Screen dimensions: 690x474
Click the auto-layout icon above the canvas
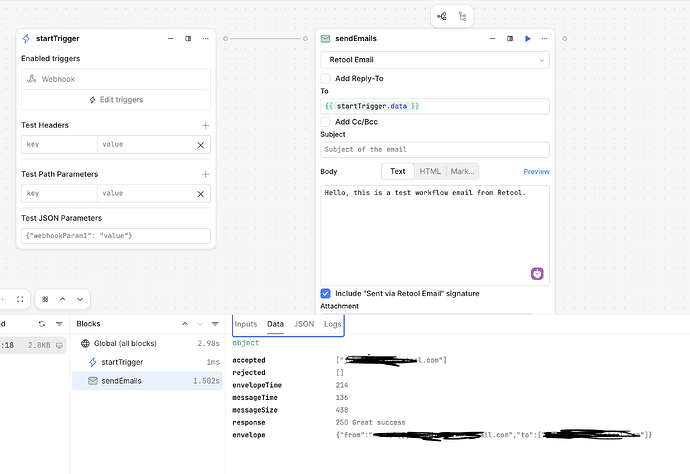pyautogui.click(x=441, y=16)
